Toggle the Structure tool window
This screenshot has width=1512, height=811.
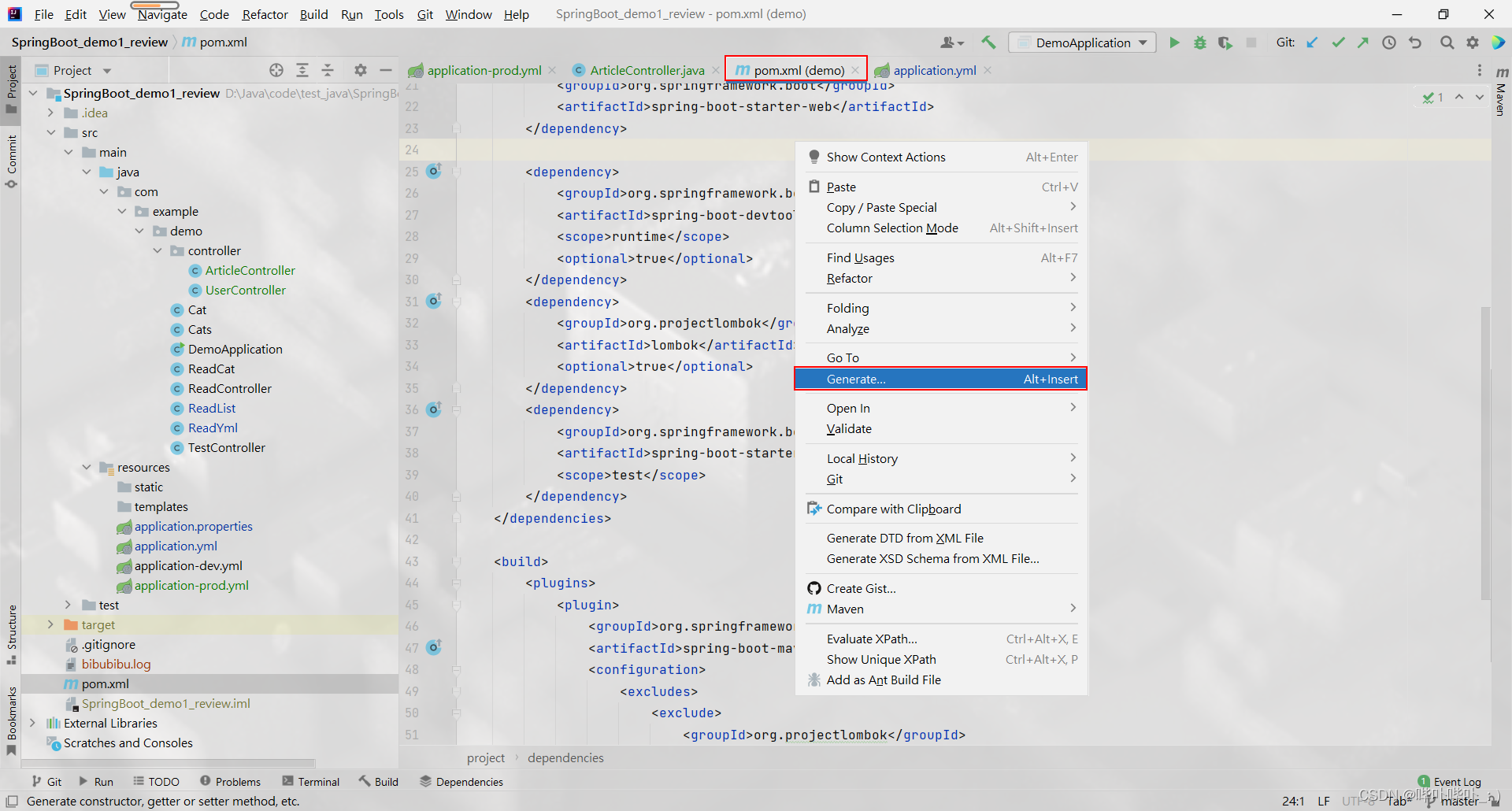tap(12, 634)
